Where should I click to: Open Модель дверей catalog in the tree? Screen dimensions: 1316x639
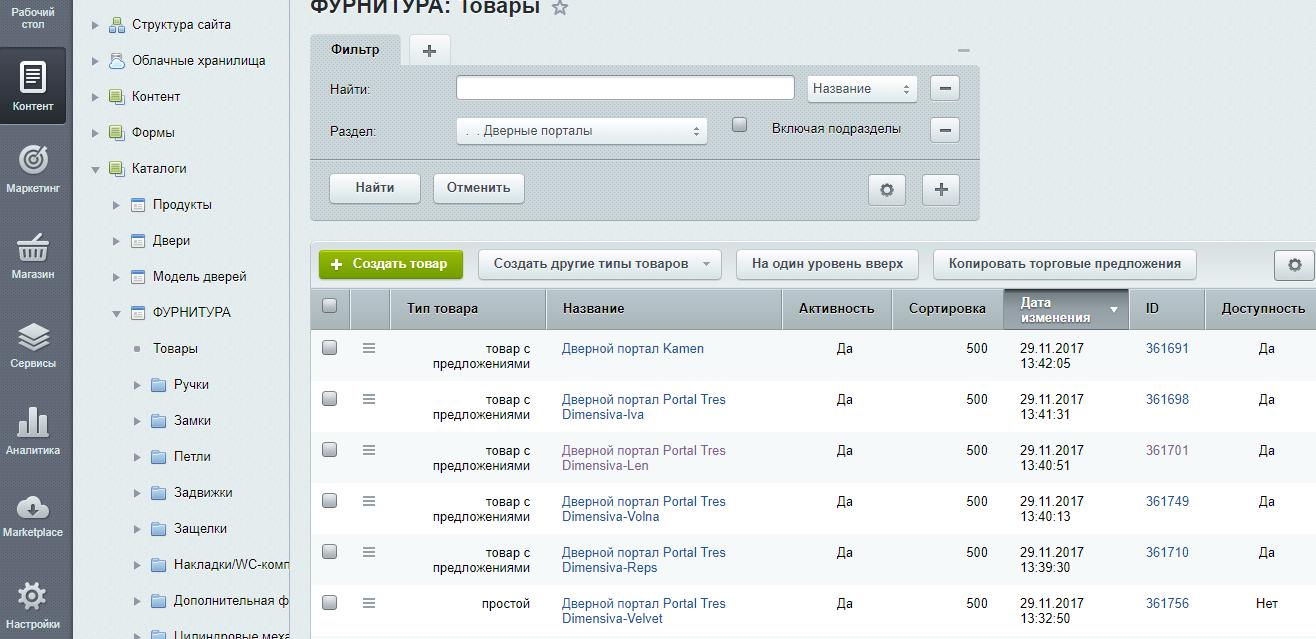(199, 276)
